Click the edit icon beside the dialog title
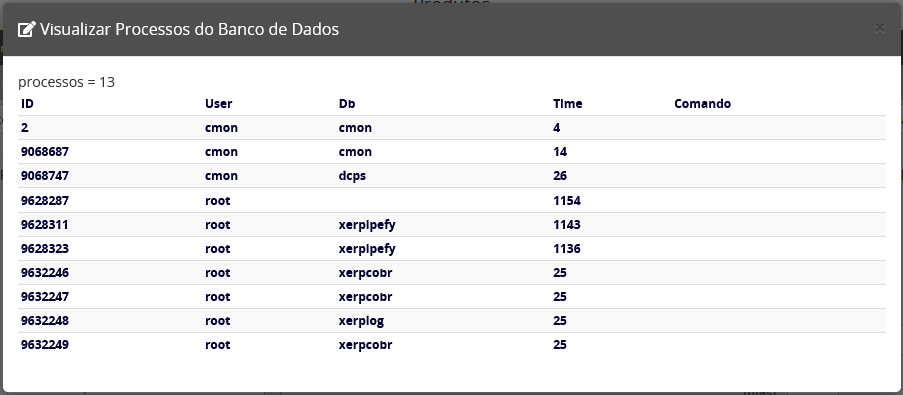The width and height of the screenshot is (903, 395). point(26,29)
